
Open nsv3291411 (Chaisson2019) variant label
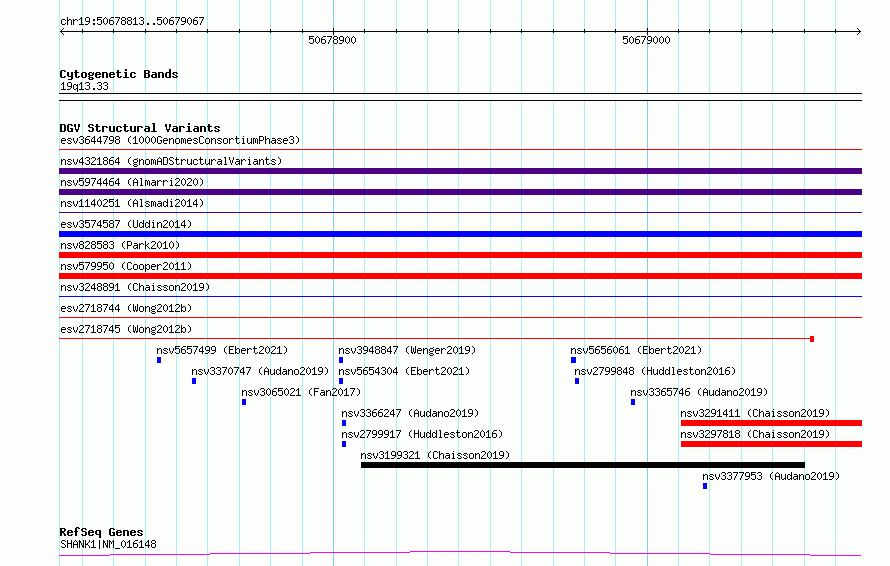coord(755,413)
